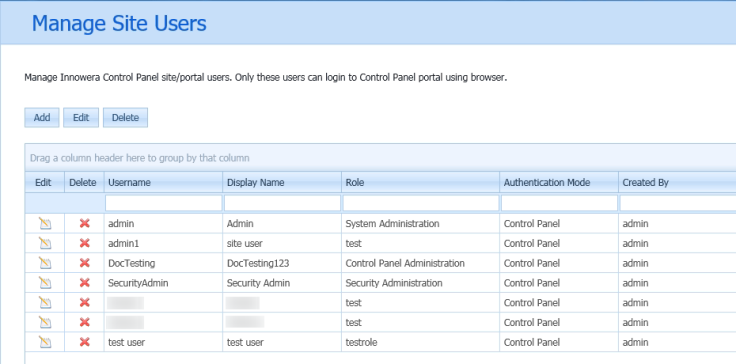Select the 'Security Admin' display name cell

point(282,283)
